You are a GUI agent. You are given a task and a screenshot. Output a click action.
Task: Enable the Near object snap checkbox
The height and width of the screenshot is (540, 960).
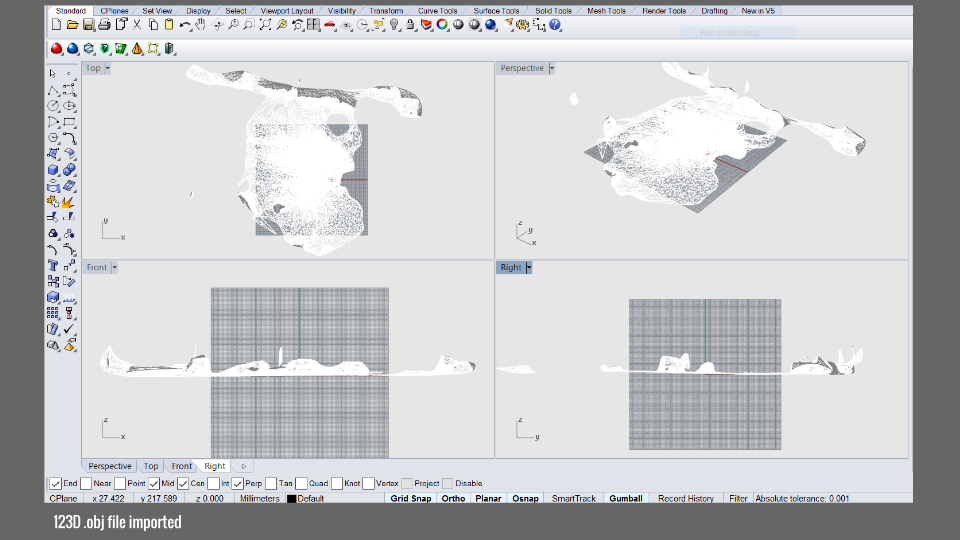(87, 483)
